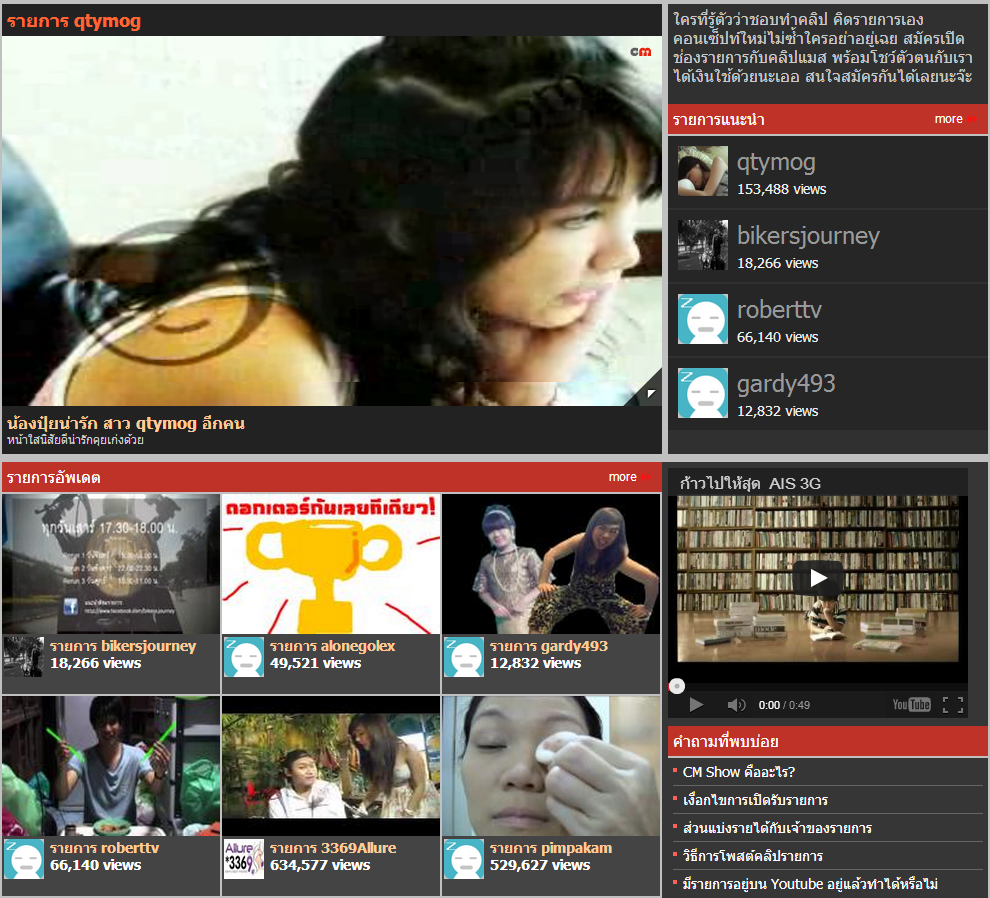The height and width of the screenshot is (898, 990).
Task: Open gardy493 avatar icon in recommended list
Action: tap(703, 392)
